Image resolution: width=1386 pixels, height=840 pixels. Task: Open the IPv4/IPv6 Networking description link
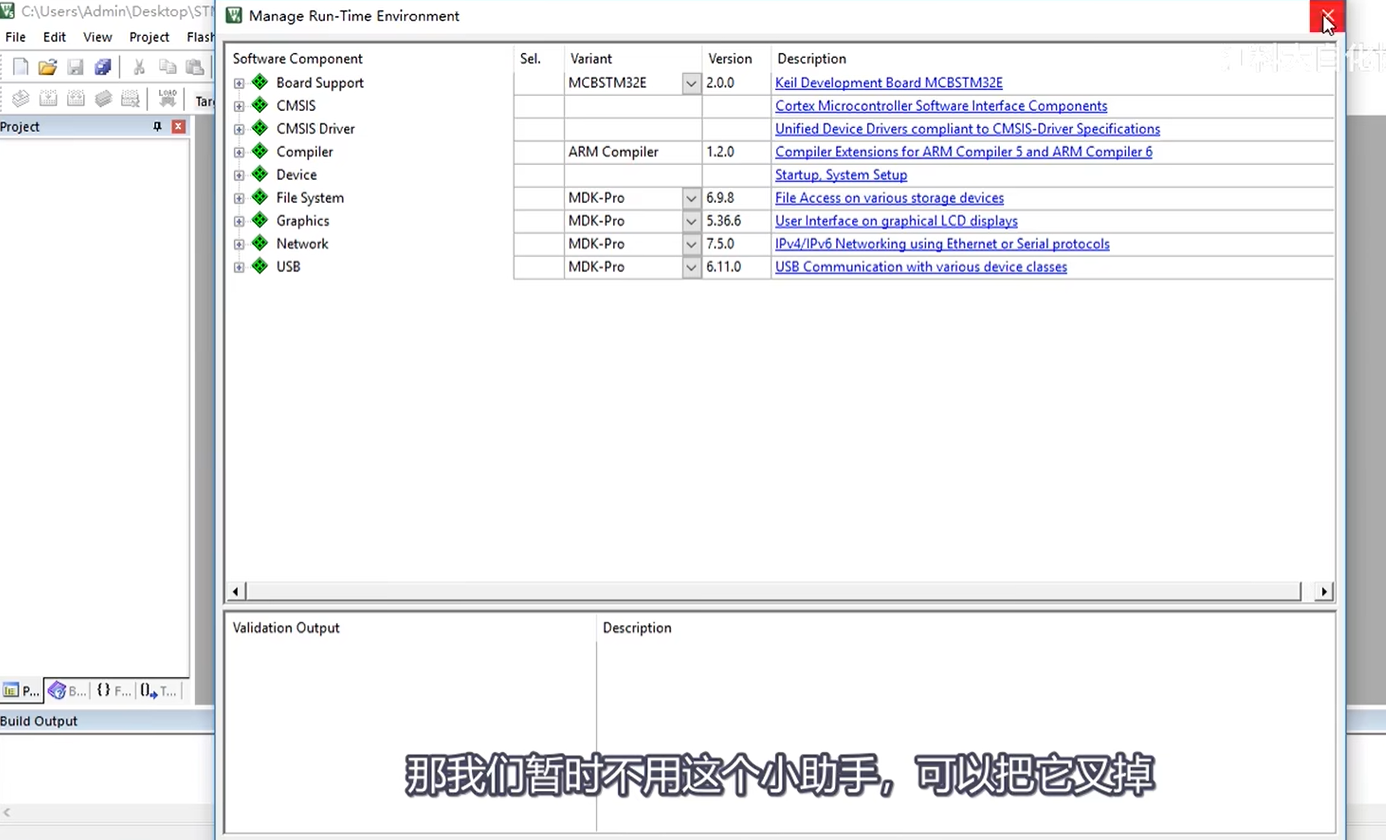[x=942, y=244]
